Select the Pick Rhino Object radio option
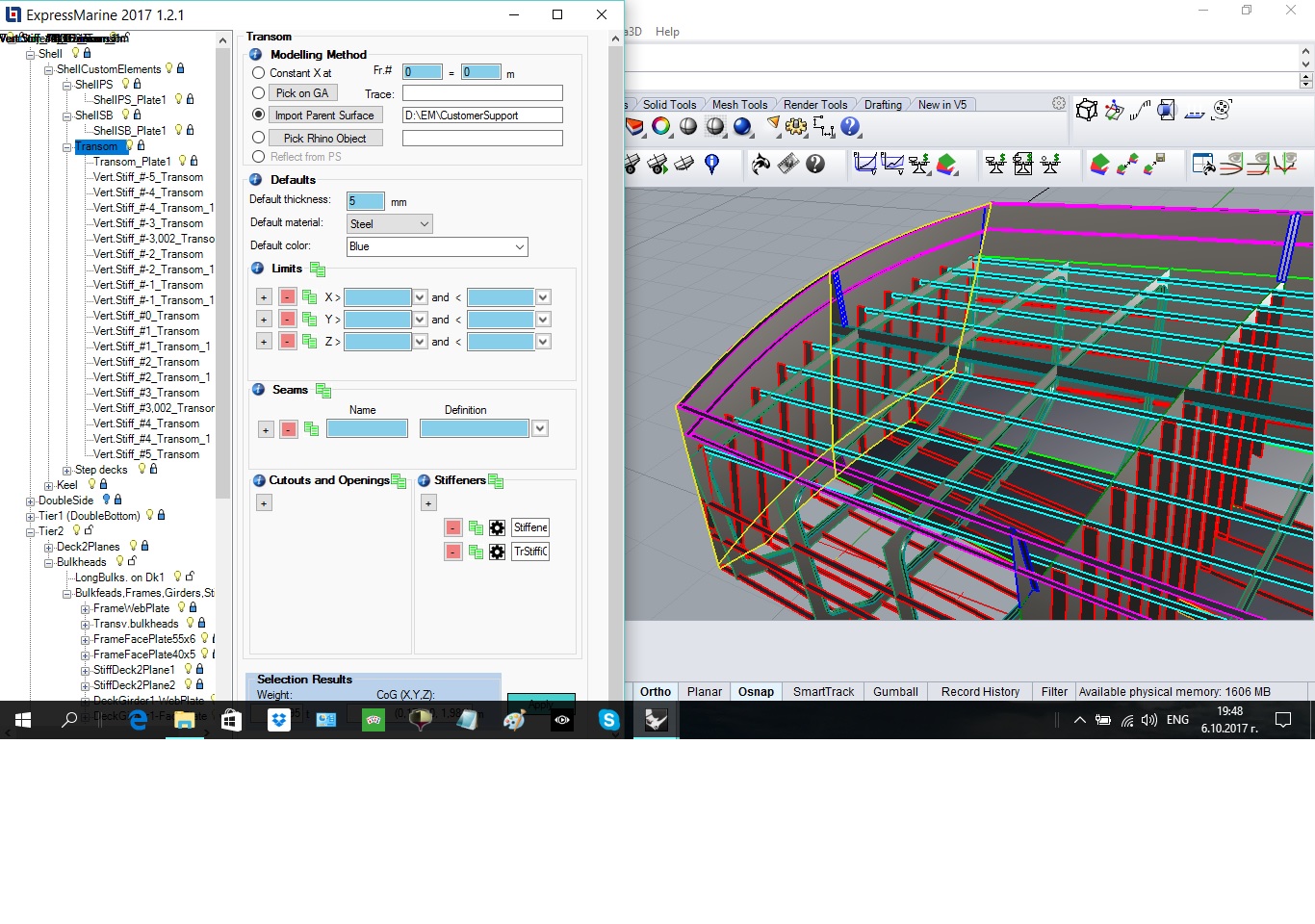 point(258,138)
